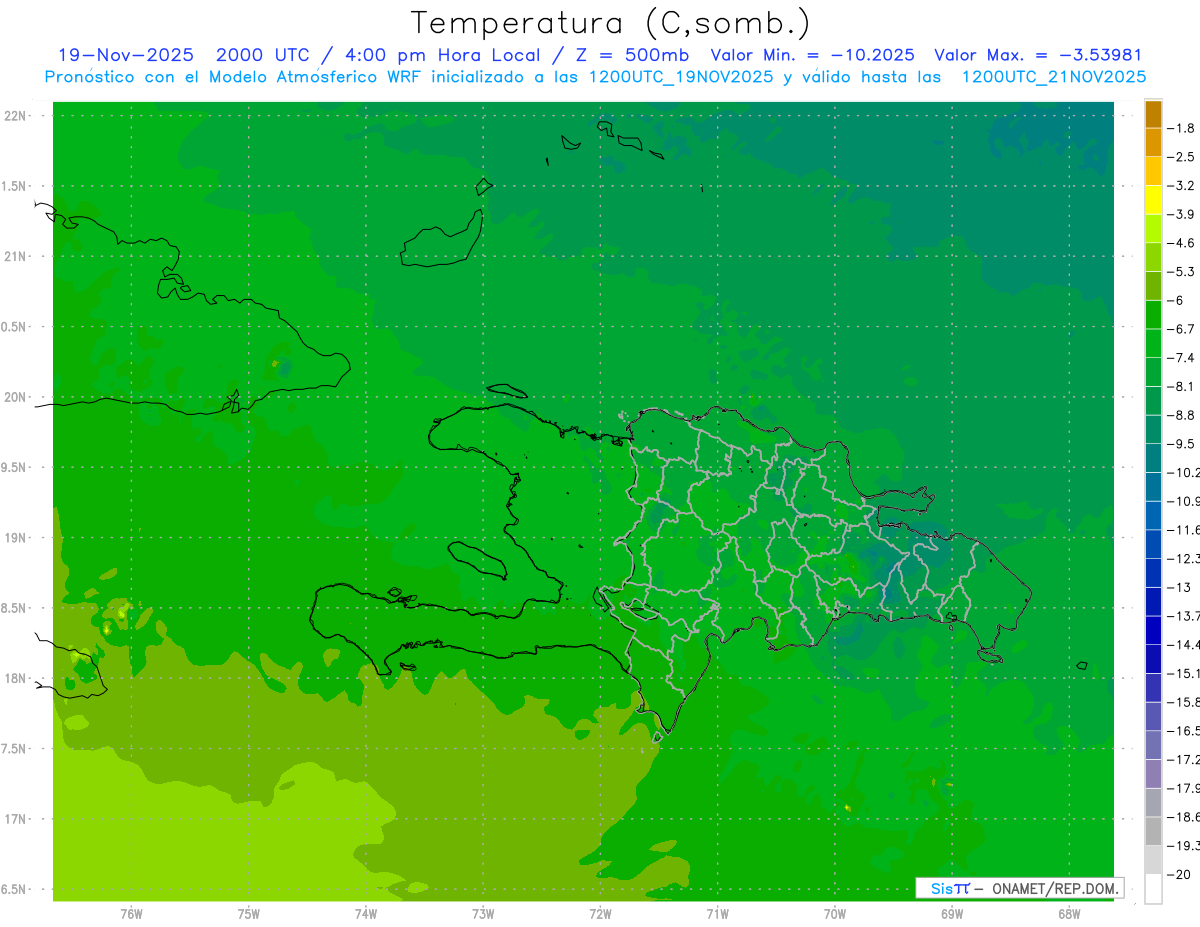Click the WRF model forecast subtitle line

(x=596, y=77)
